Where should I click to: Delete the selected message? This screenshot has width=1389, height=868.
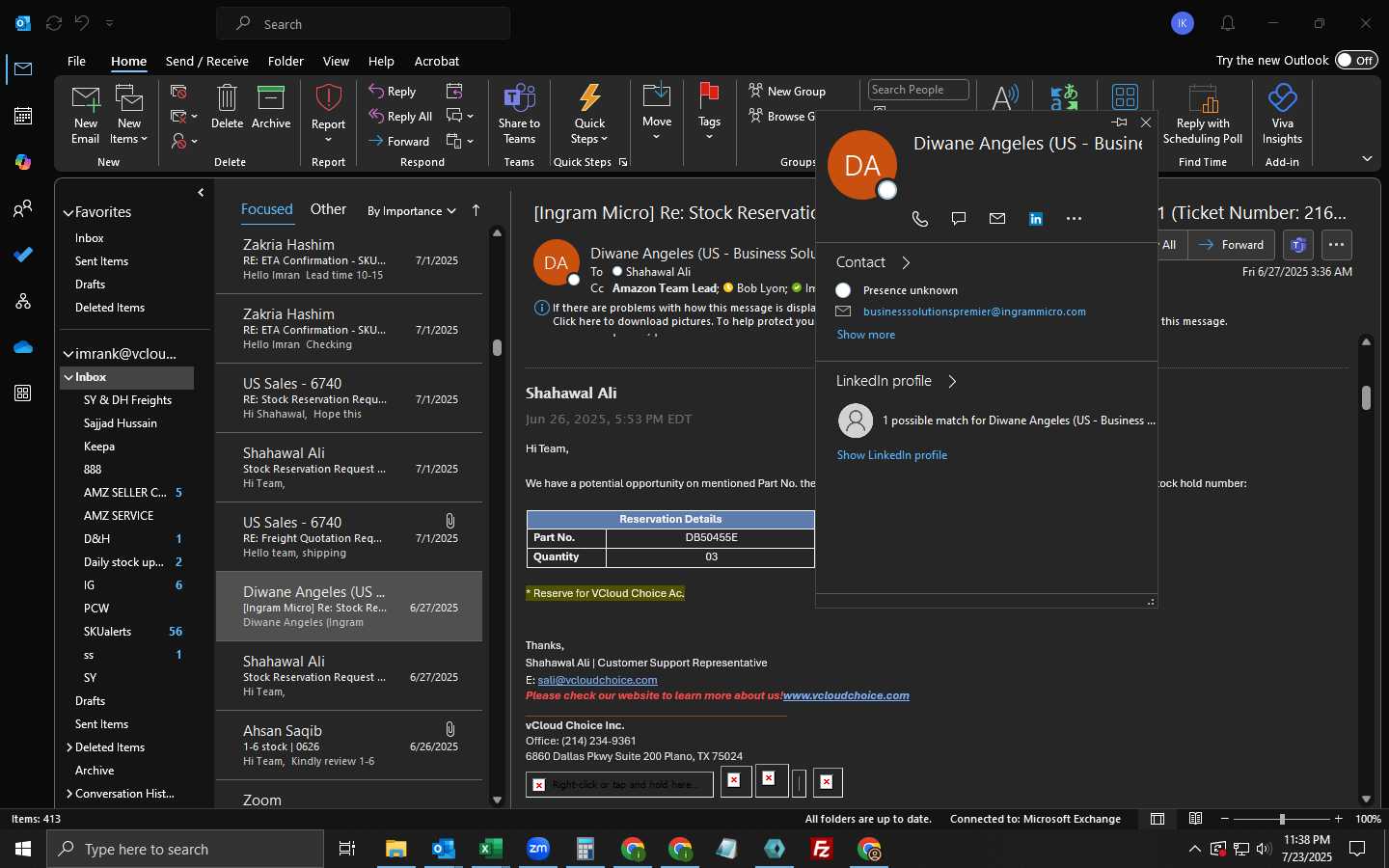coord(227,107)
